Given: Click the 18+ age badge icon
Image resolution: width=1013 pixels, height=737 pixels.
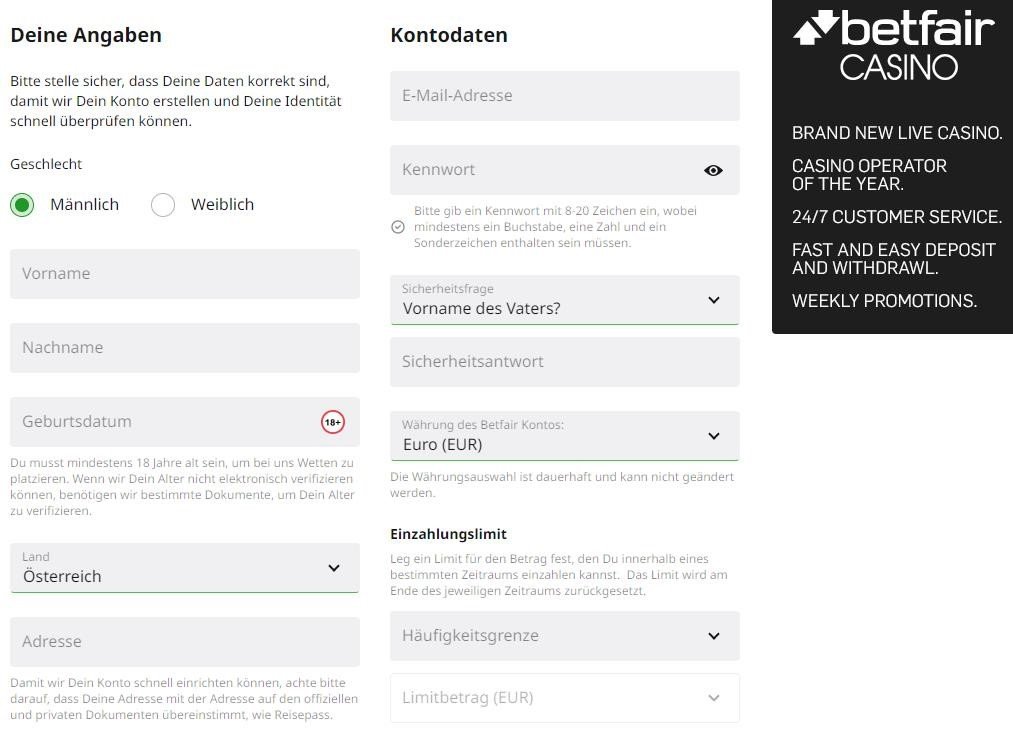Looking at the screenshot, I should (x=333, y=422).
